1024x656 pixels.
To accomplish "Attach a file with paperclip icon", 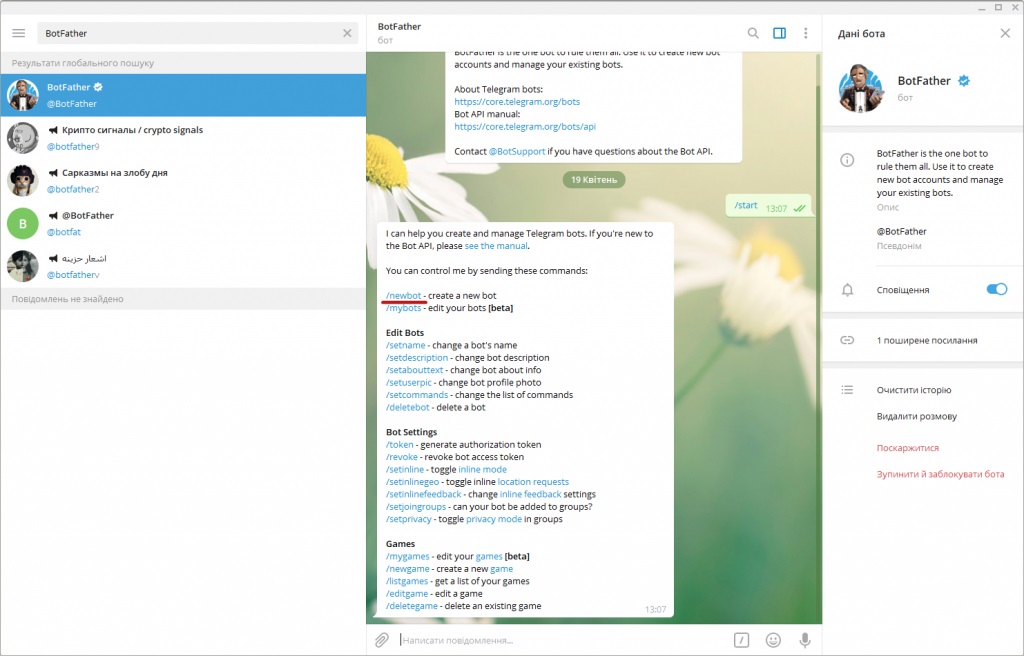I will 381,640.
